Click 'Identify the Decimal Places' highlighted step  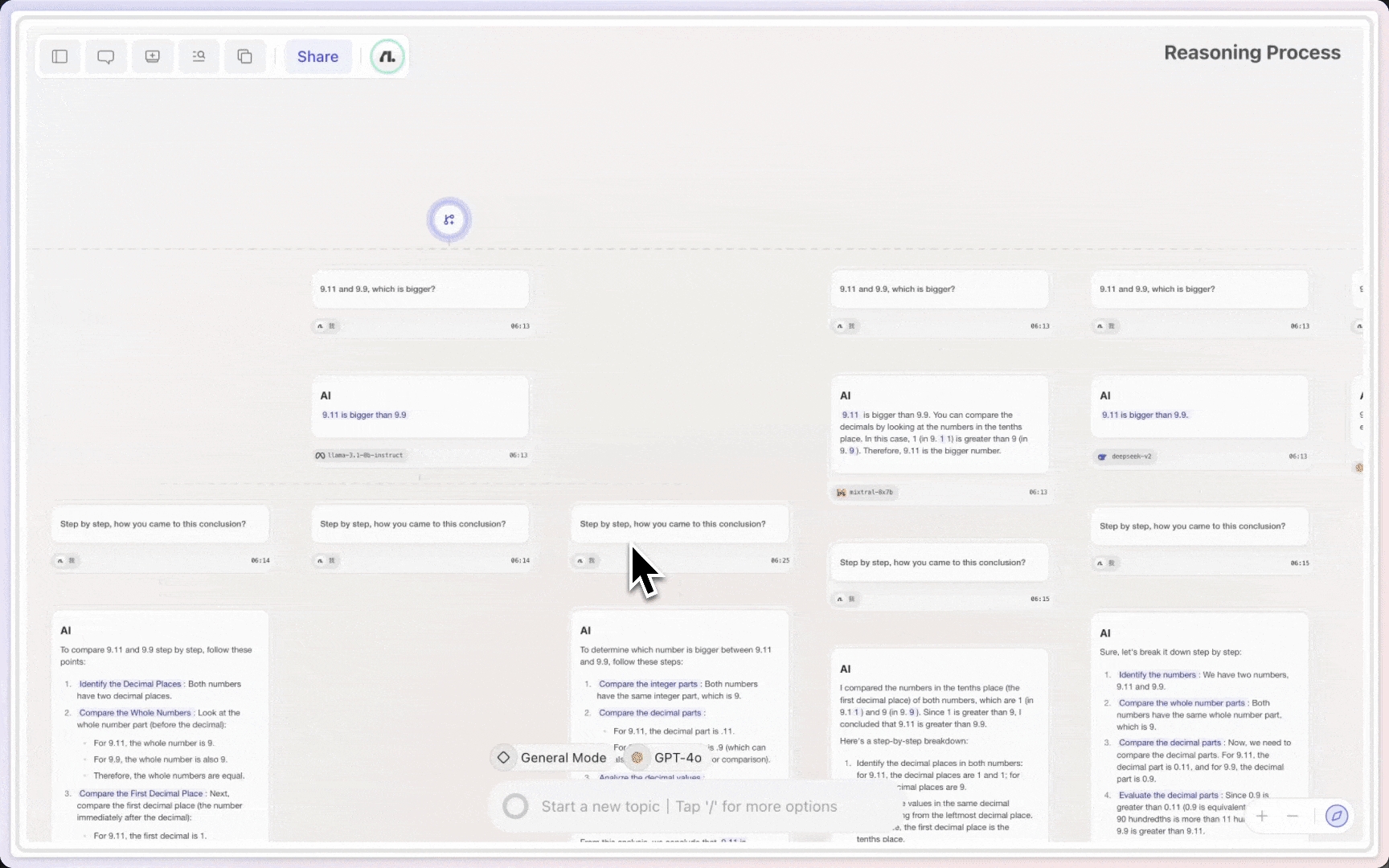tap(130, 684)
